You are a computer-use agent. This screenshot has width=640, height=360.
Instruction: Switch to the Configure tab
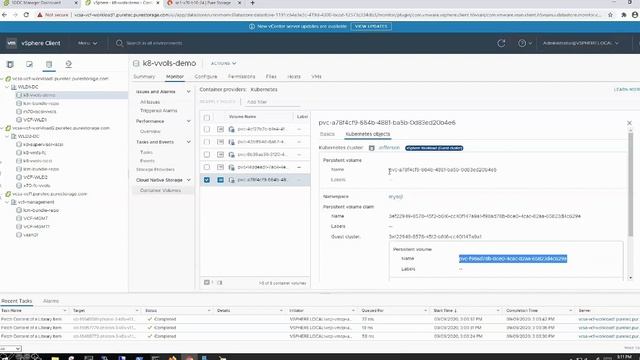(206, 76)
